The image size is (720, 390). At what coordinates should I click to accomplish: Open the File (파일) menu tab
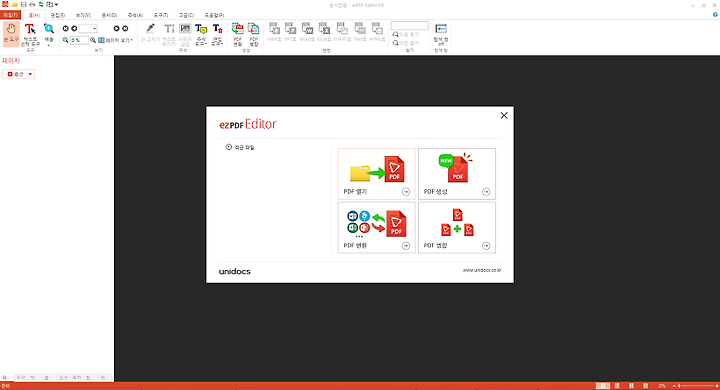pyautogui.click(x=10, y=15)
